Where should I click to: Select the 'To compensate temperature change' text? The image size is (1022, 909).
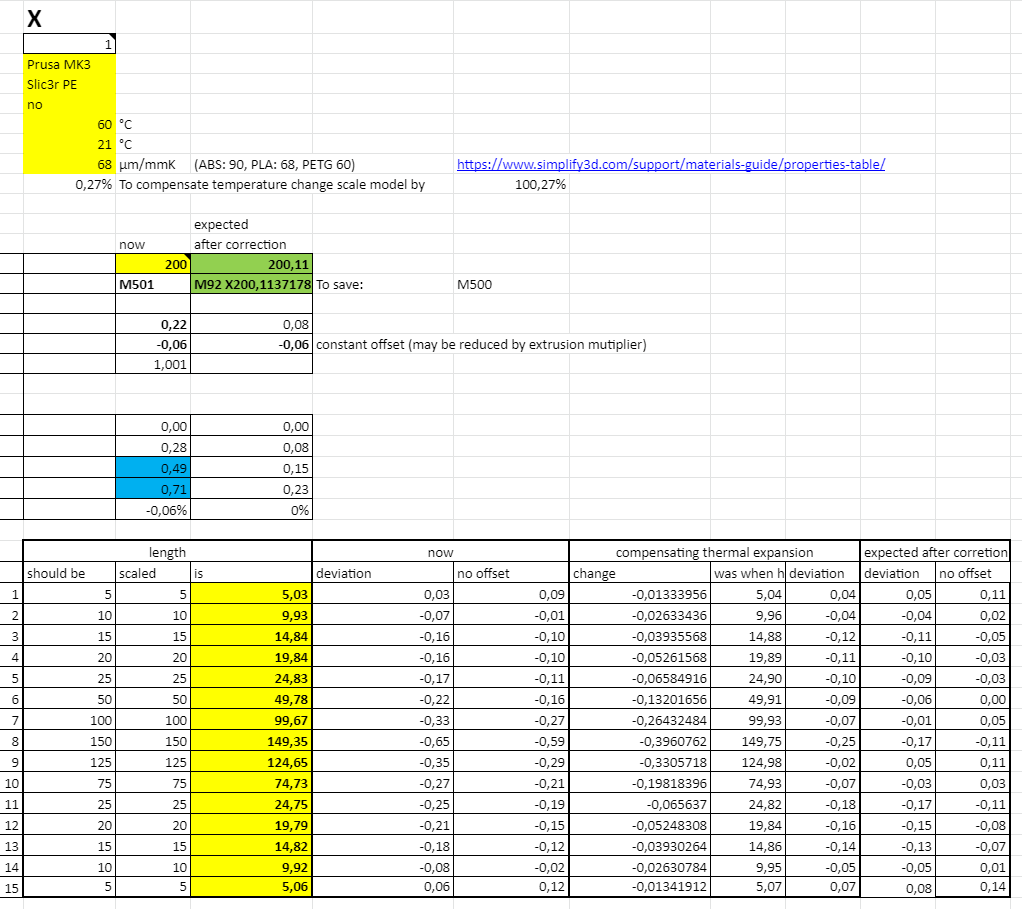(x=272, y=184)
